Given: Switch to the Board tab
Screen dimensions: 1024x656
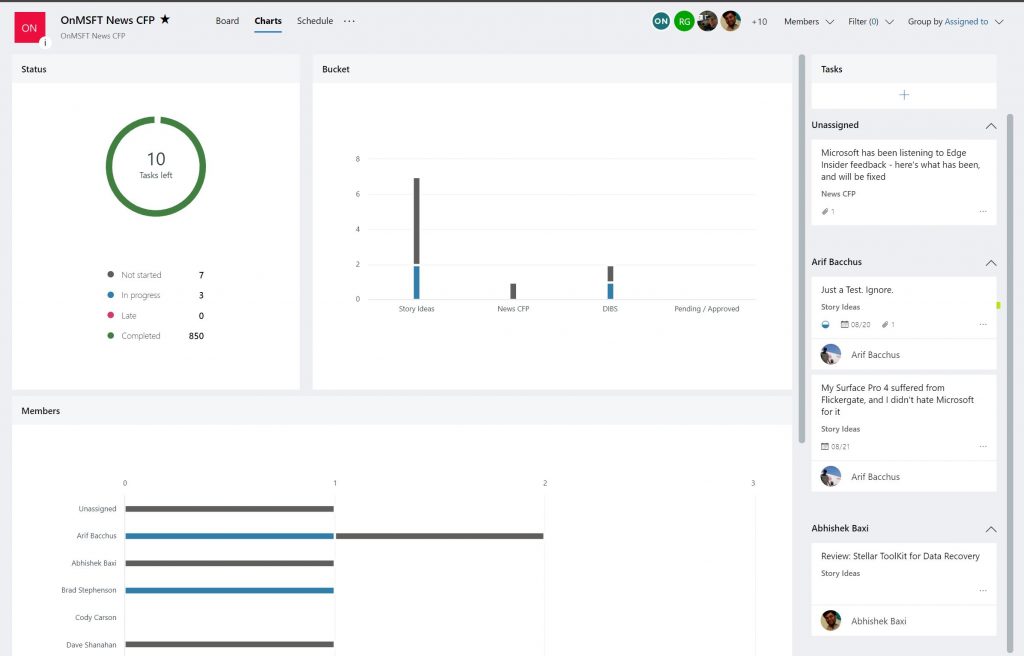Looking at the screenshot, I should (227, 20).
